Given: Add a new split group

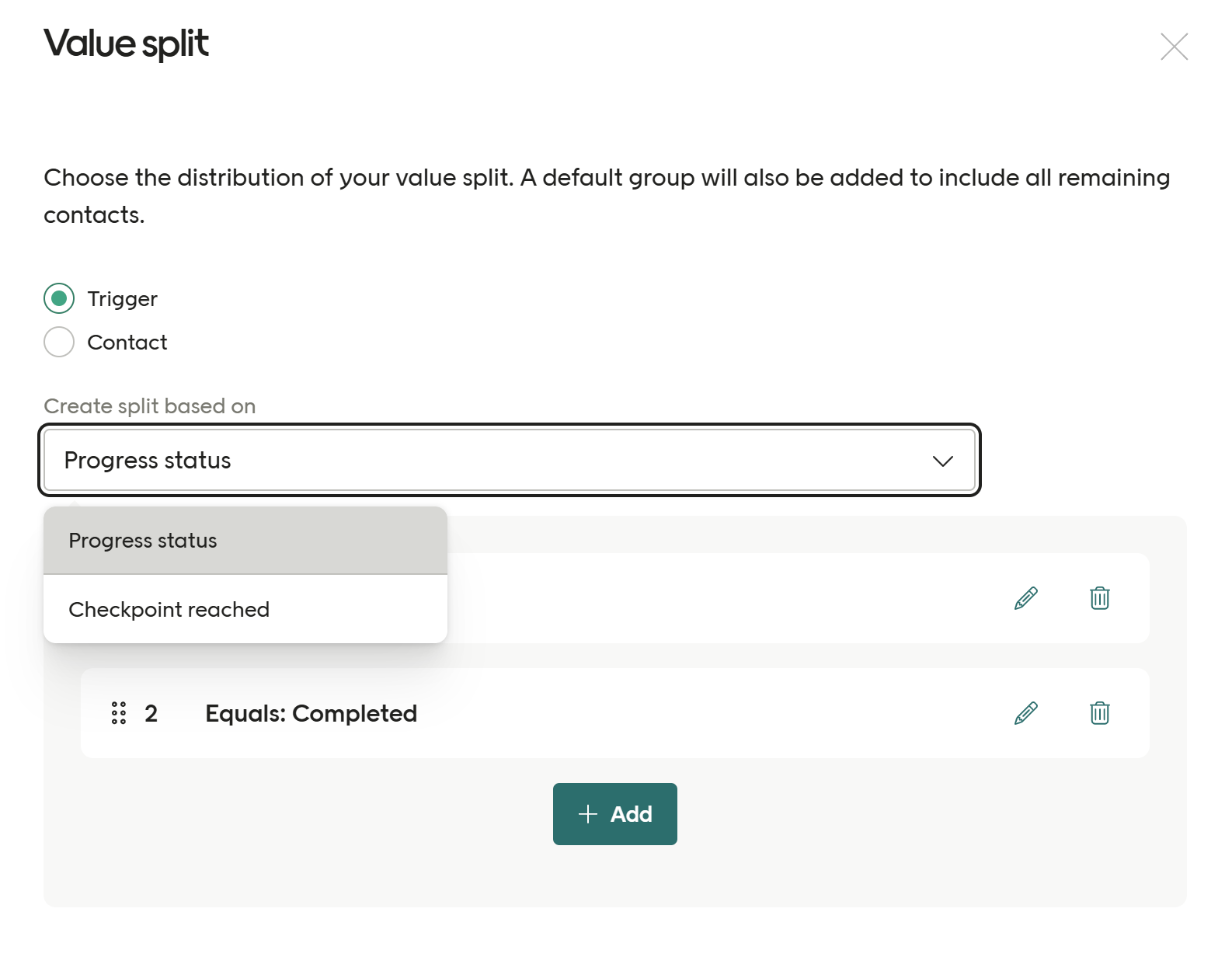Looking at the screenshot, I should 614,813.
